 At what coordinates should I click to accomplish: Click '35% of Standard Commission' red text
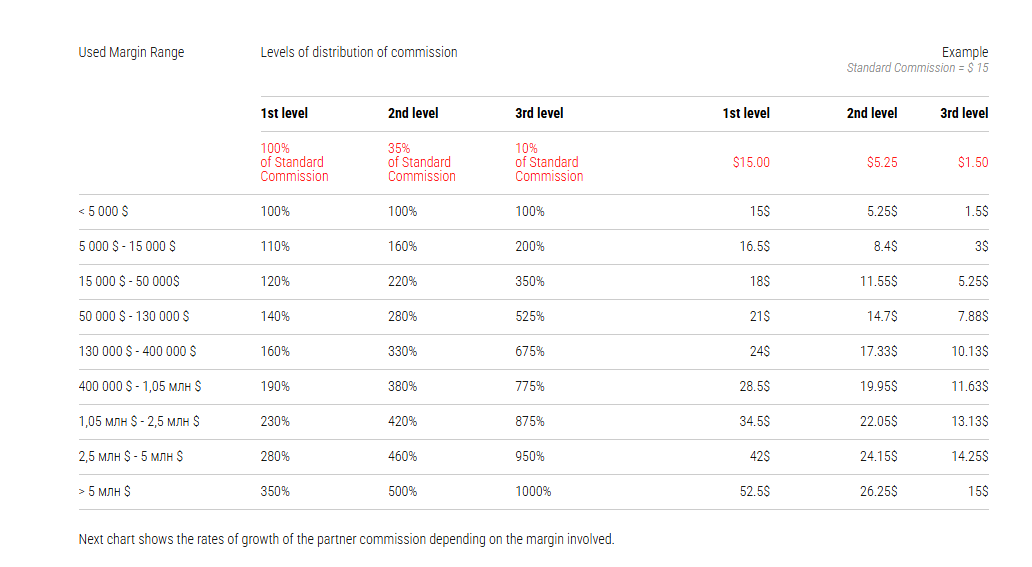click(419, 162)
